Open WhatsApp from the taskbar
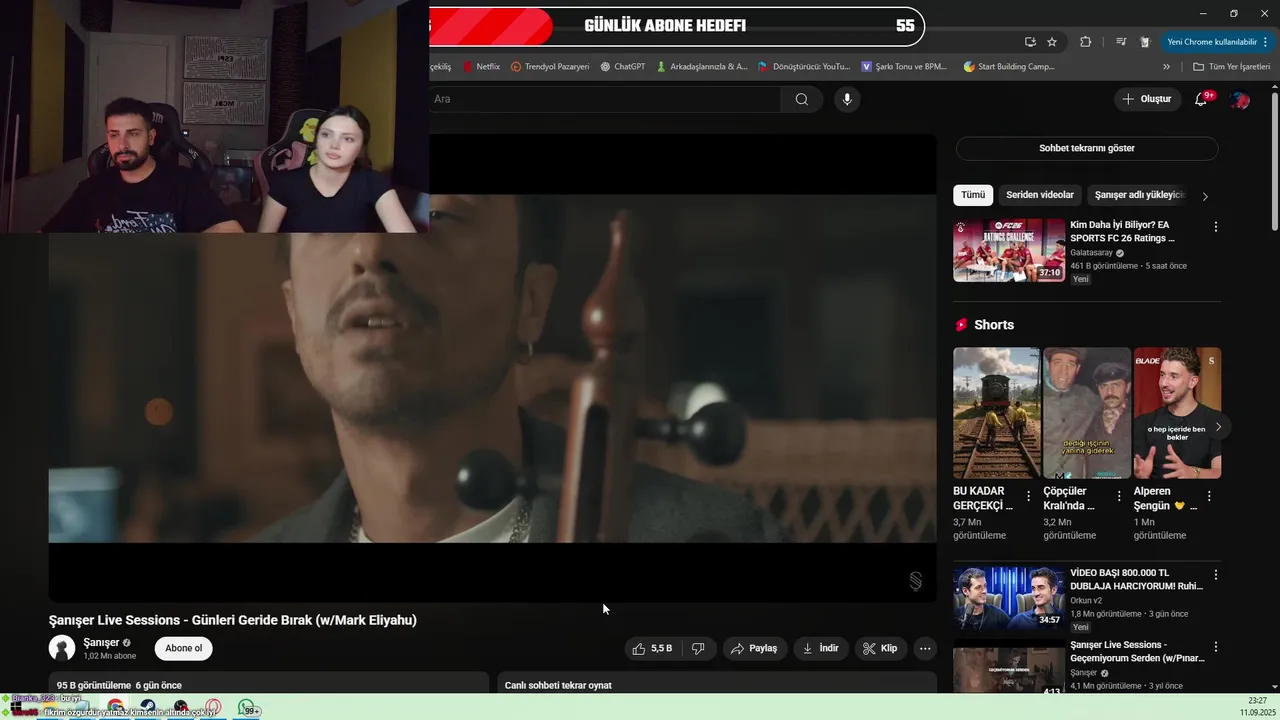This screenshot has height=720, width=1280. tap(249, 708)
